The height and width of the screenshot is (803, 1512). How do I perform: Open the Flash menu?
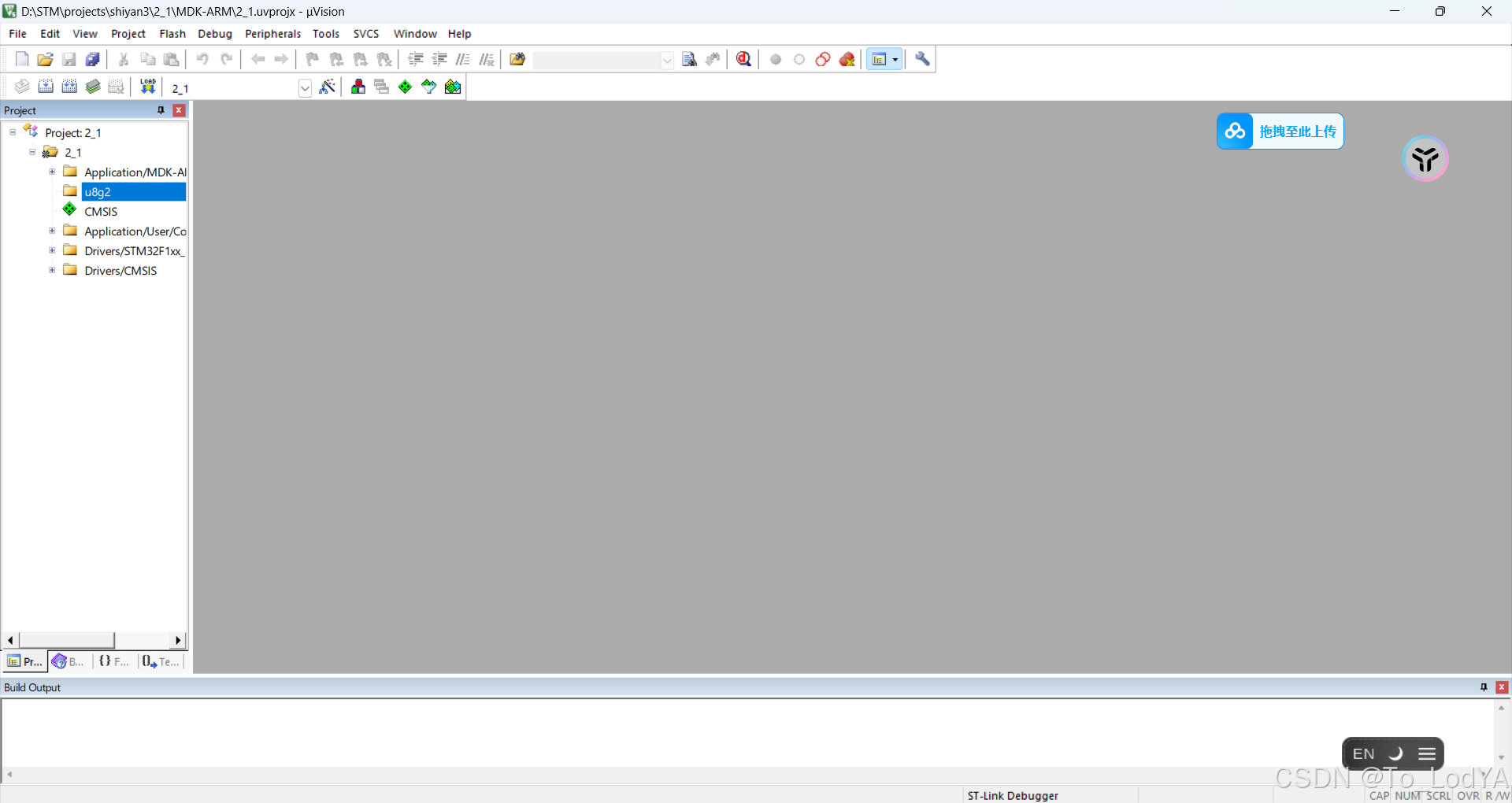click(172, 34)
